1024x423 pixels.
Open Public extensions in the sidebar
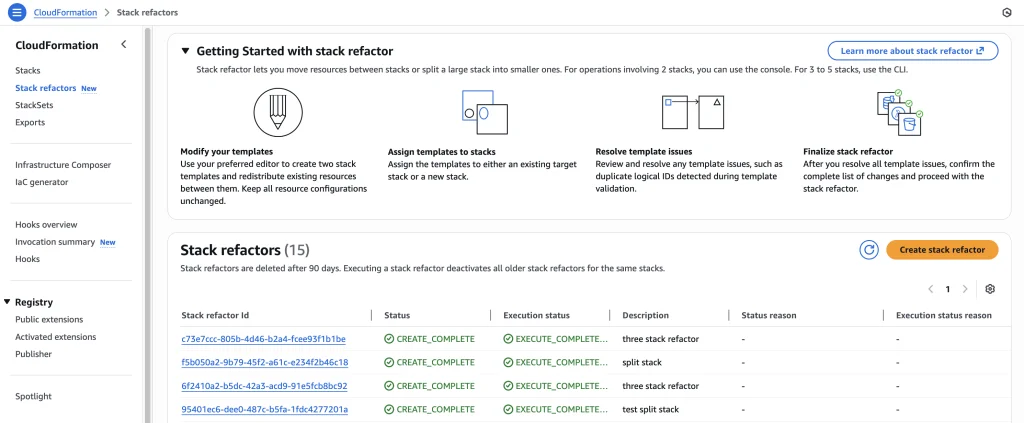tap(49, 320)
